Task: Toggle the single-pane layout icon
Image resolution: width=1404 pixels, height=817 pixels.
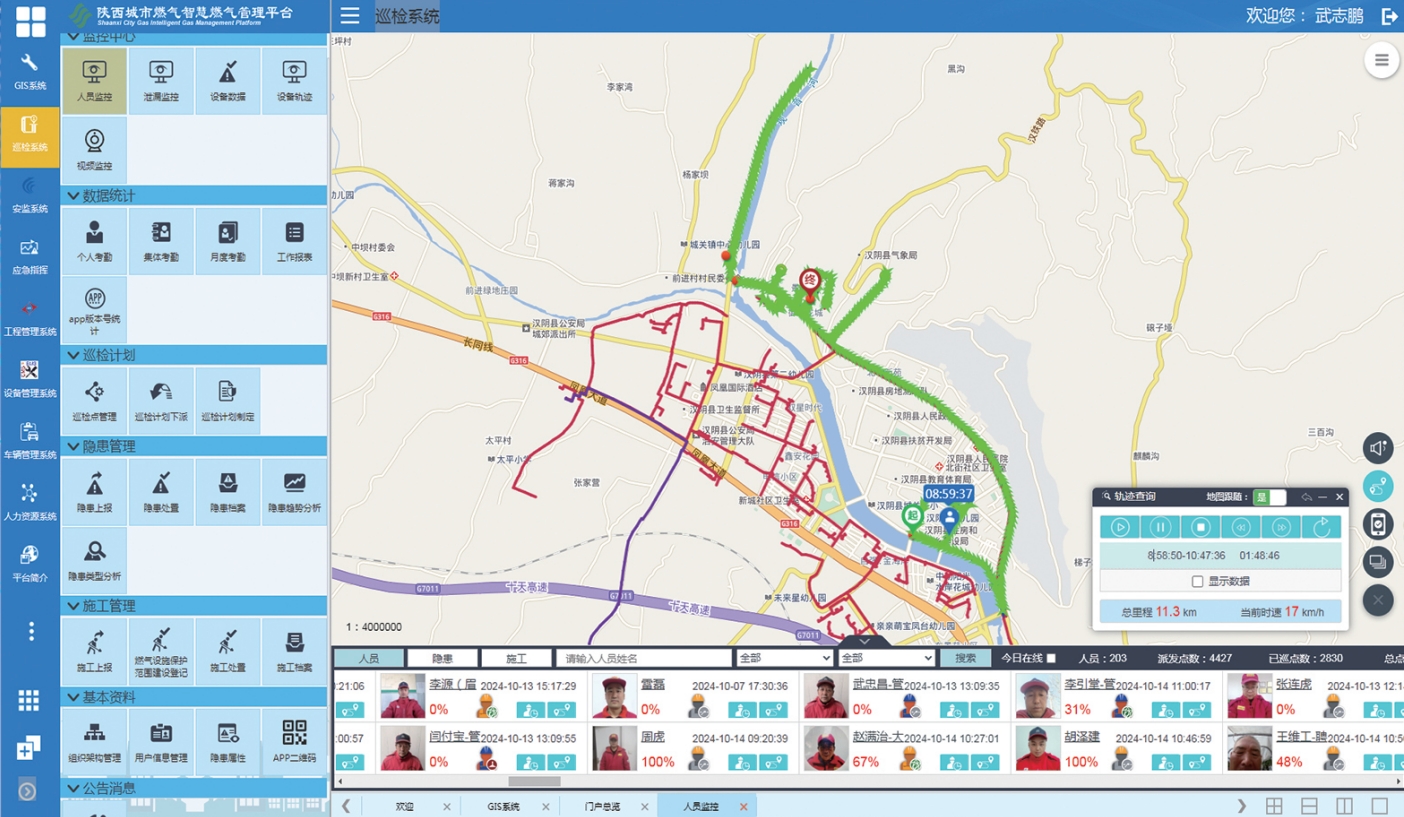Action: 1379,806
